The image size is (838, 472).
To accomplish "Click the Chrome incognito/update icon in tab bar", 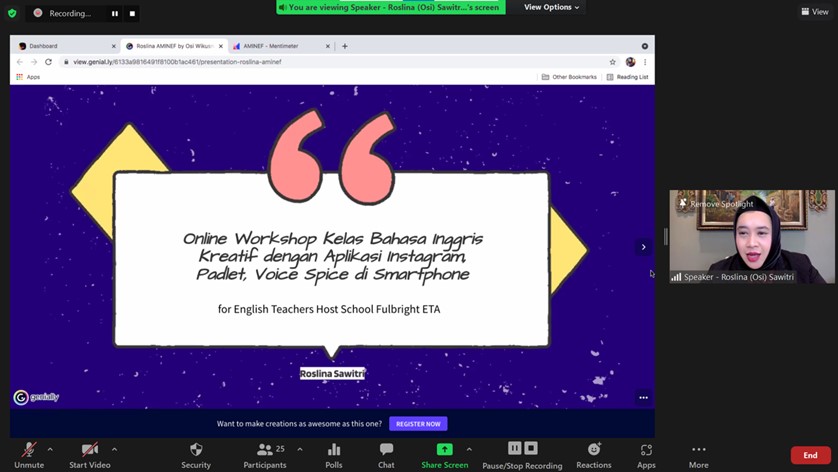I will pyautogui.click(x=645, y=46).
